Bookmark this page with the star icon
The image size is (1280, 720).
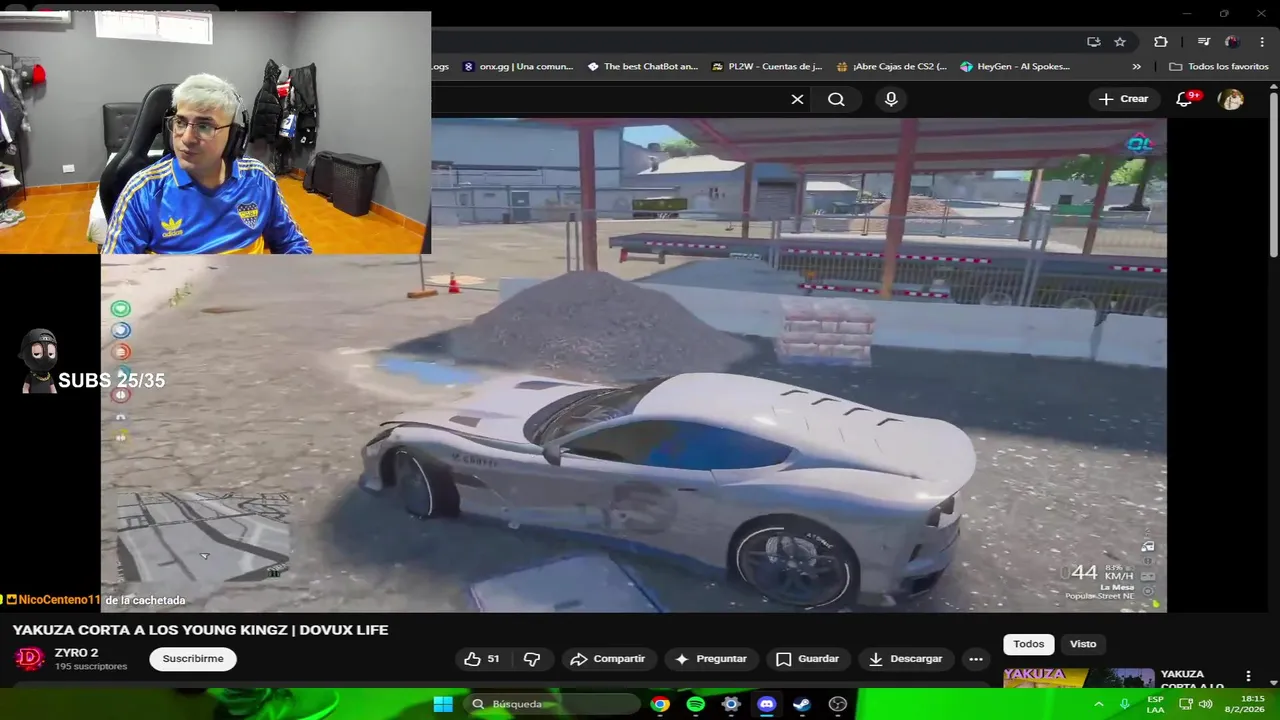(1120, 42)
